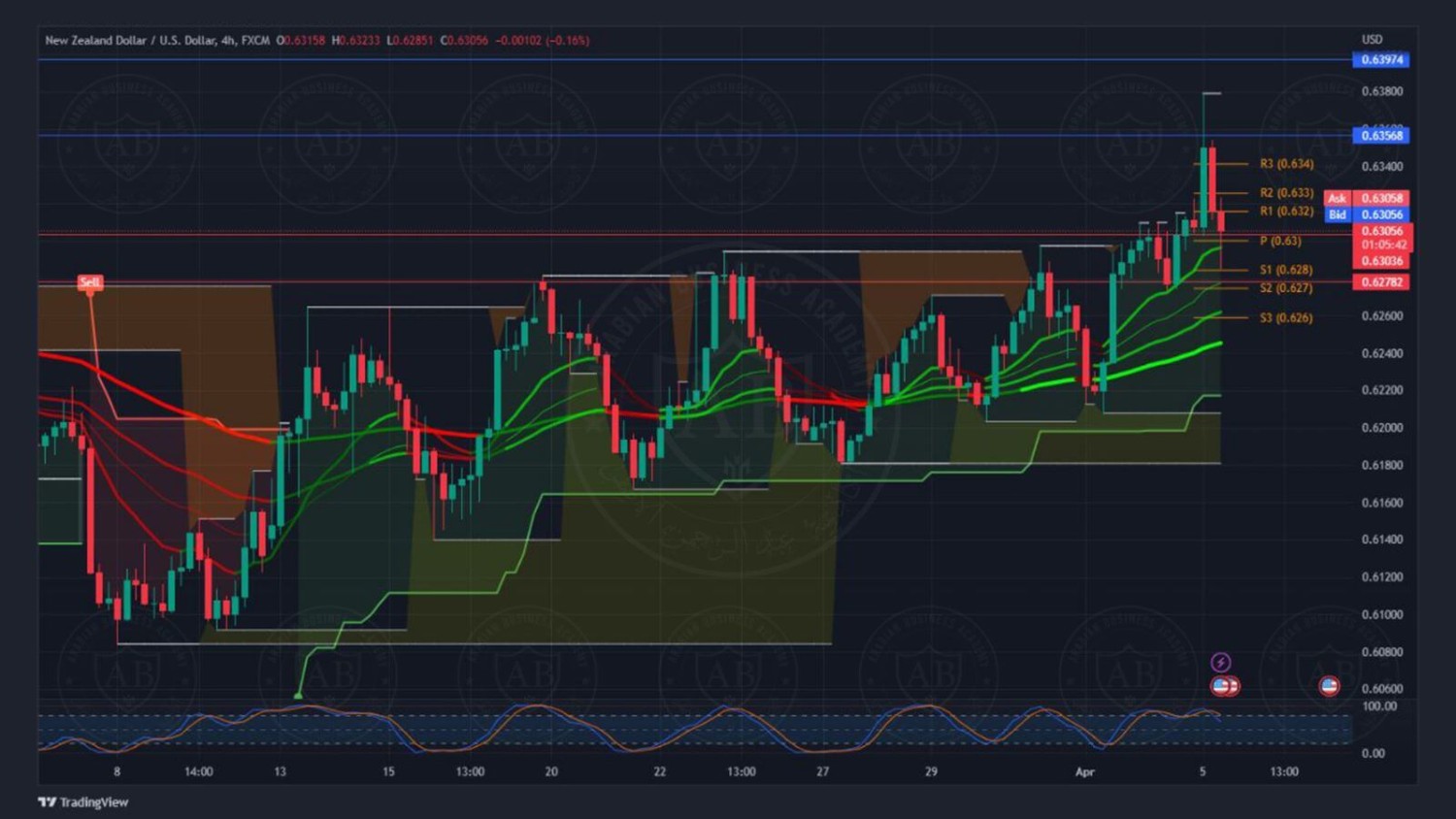Click the purple lightning event icon

click(x=1221, y=662)
